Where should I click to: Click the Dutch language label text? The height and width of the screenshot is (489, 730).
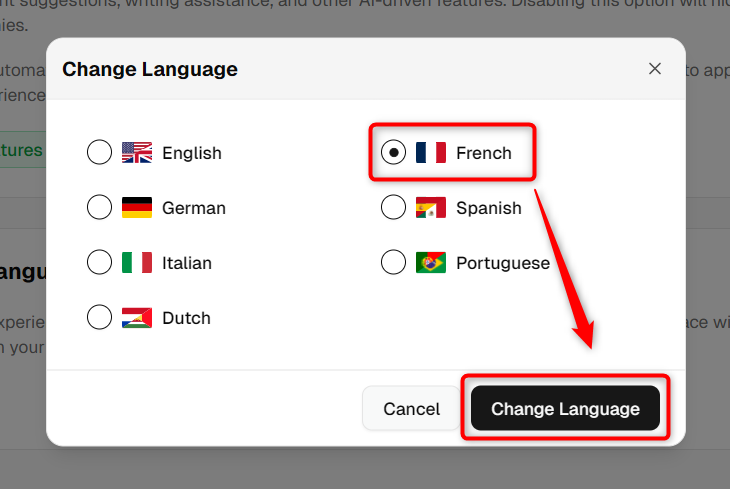click(x=186, y=318)
